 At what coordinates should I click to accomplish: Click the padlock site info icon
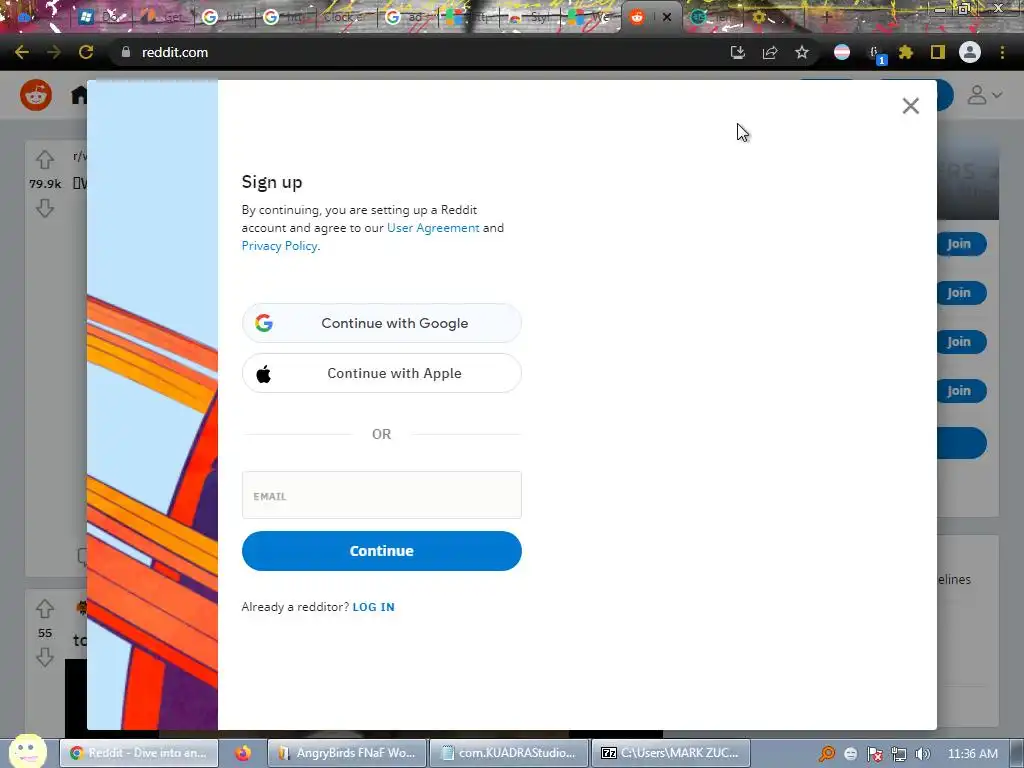tap(126, 52)
